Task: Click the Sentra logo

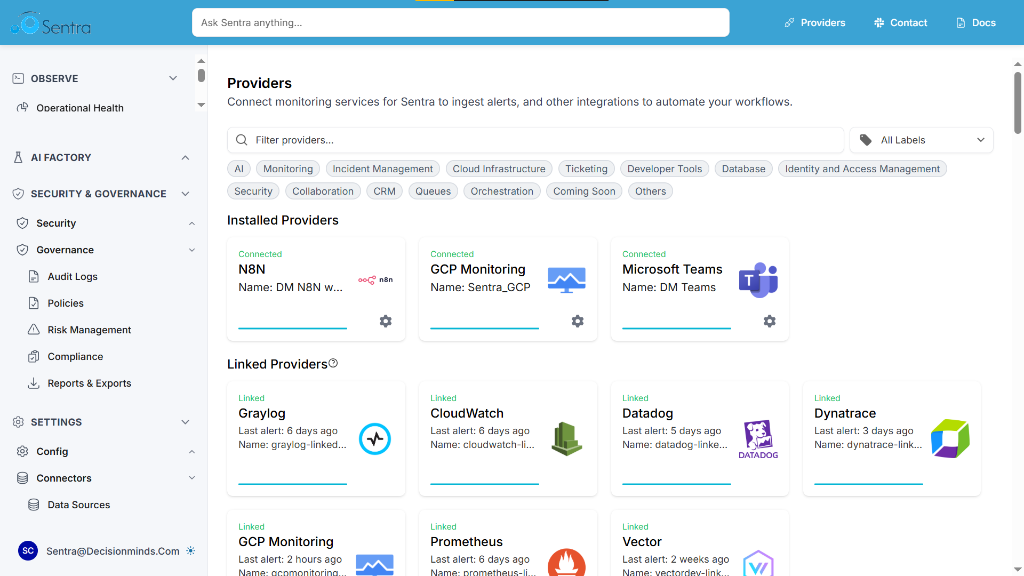Action: tap(50, 24)
